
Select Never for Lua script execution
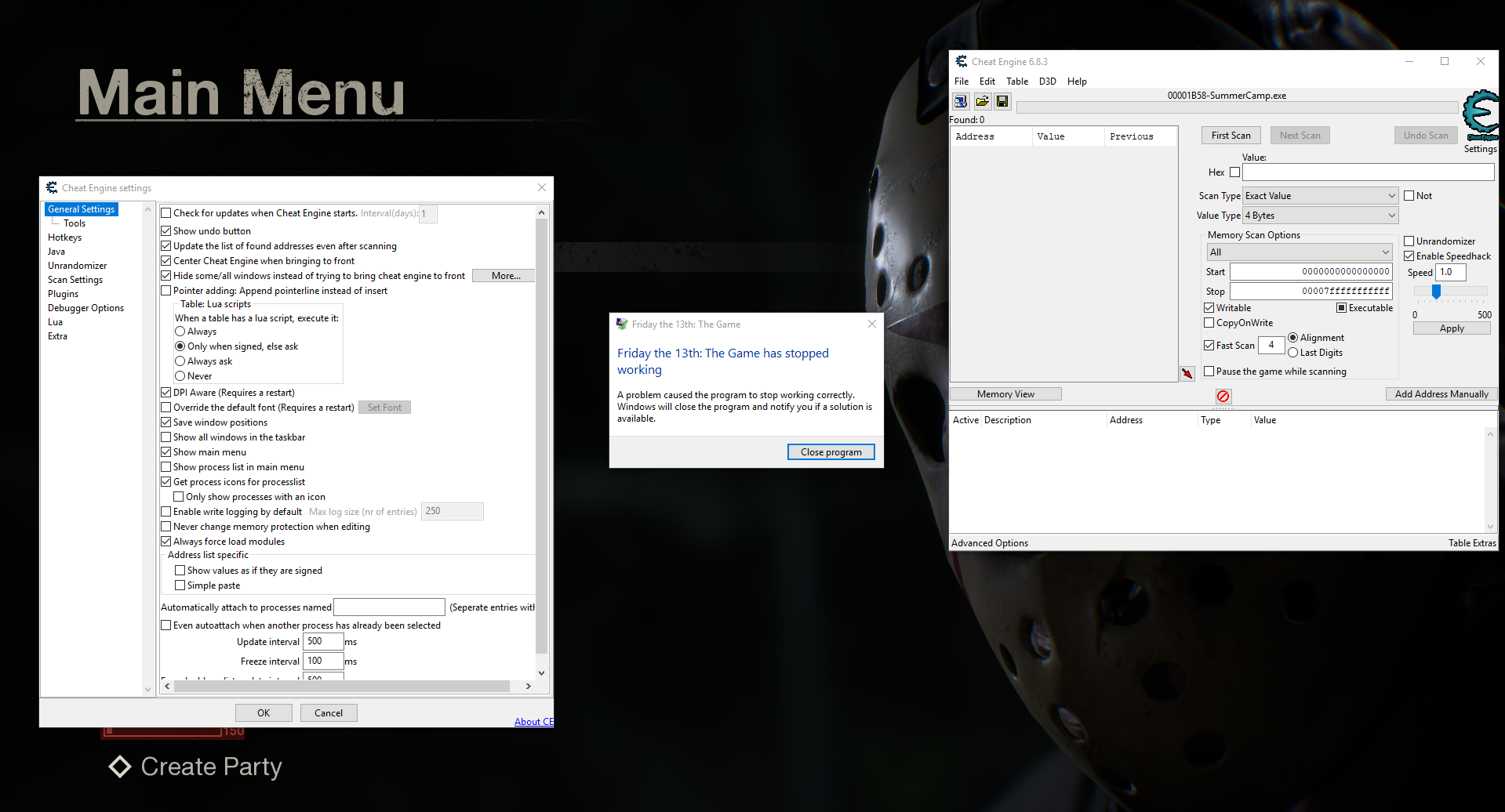180,375
